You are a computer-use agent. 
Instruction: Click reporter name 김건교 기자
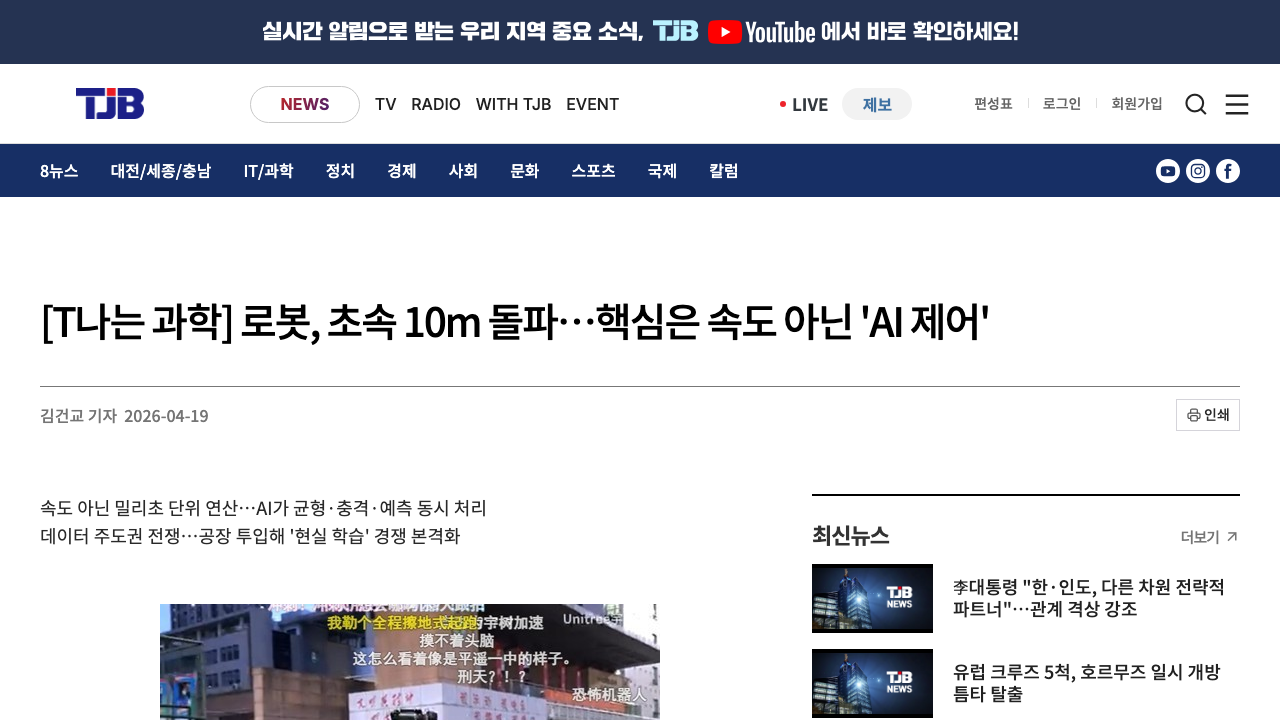point(79,416)
